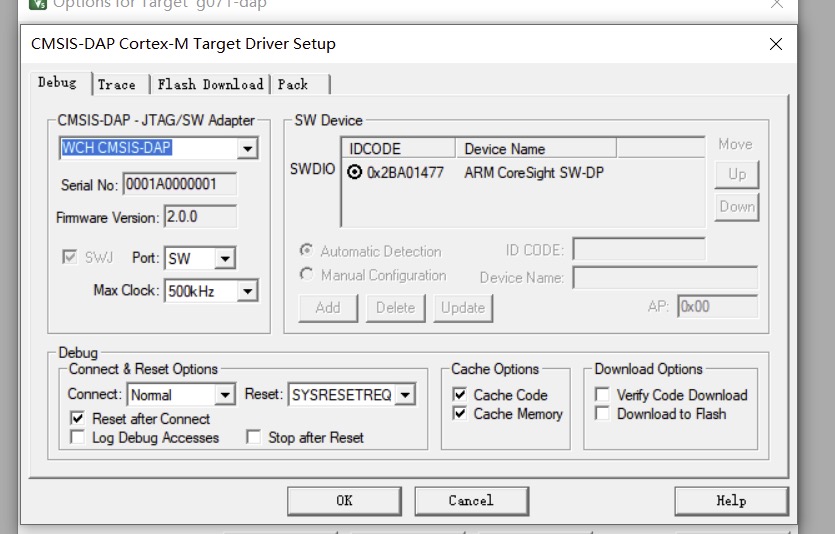Image resolution: width=835 pixels, height=534 pixels.
Task: Enable Stop after Reset checkbox
Action: coord(253,438)
